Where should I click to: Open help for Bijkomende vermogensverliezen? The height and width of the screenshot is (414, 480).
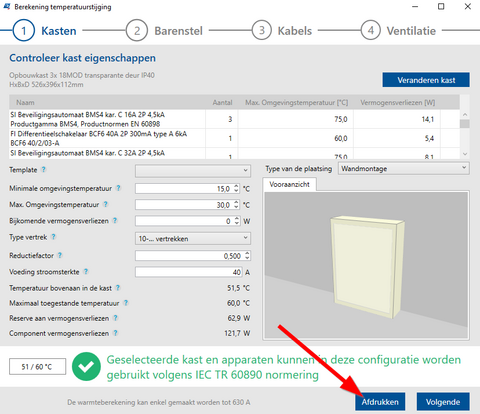[x=115, y=221]
